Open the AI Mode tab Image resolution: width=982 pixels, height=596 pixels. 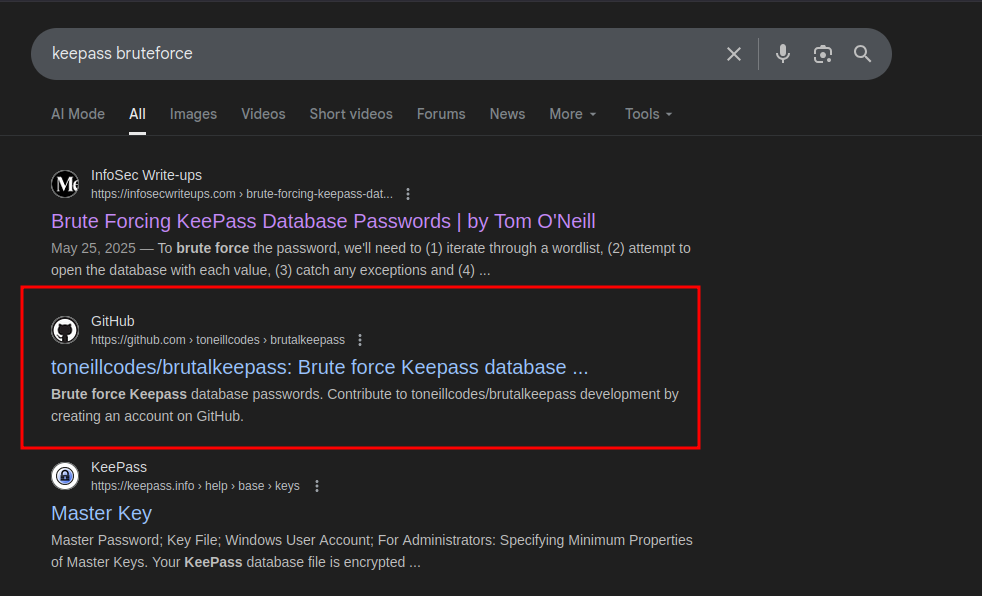coord(78,114)
